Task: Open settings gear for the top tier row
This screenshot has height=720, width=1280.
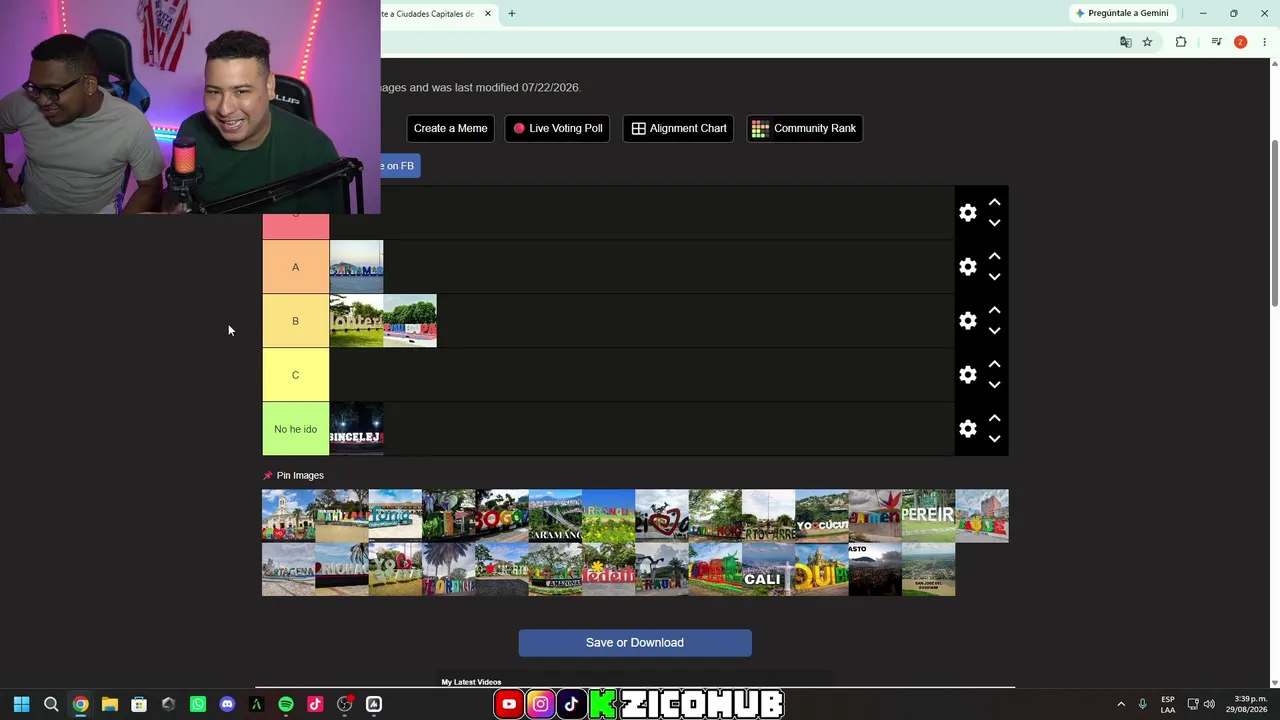Action: pos(968,213)
